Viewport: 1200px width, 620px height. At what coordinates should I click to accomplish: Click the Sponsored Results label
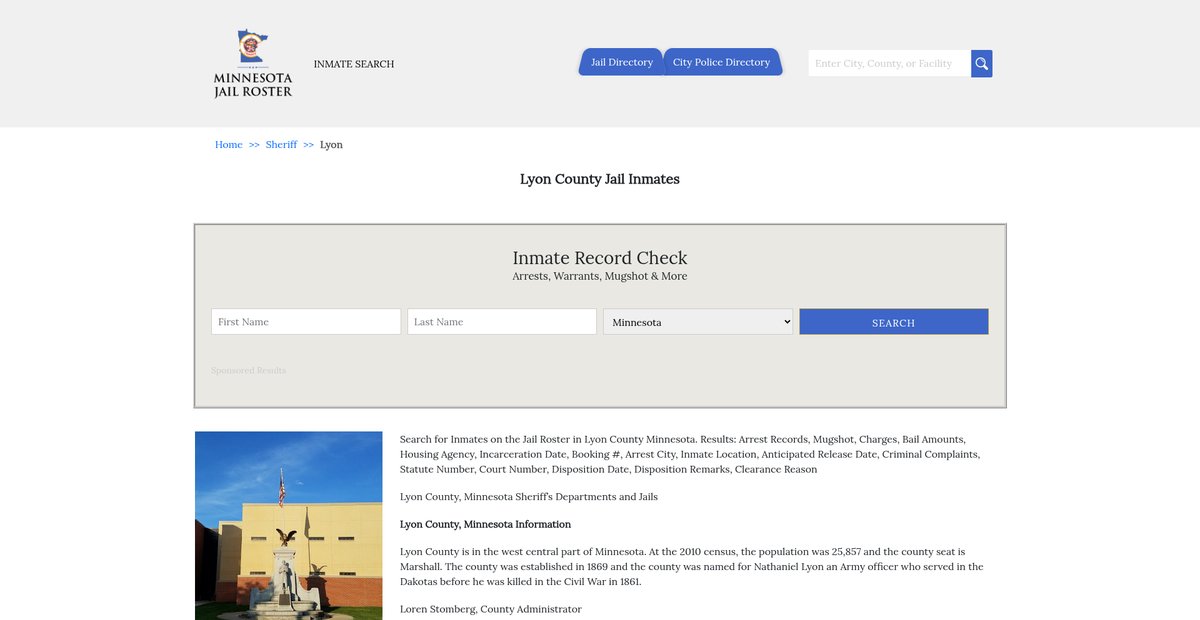coord(248,371)
